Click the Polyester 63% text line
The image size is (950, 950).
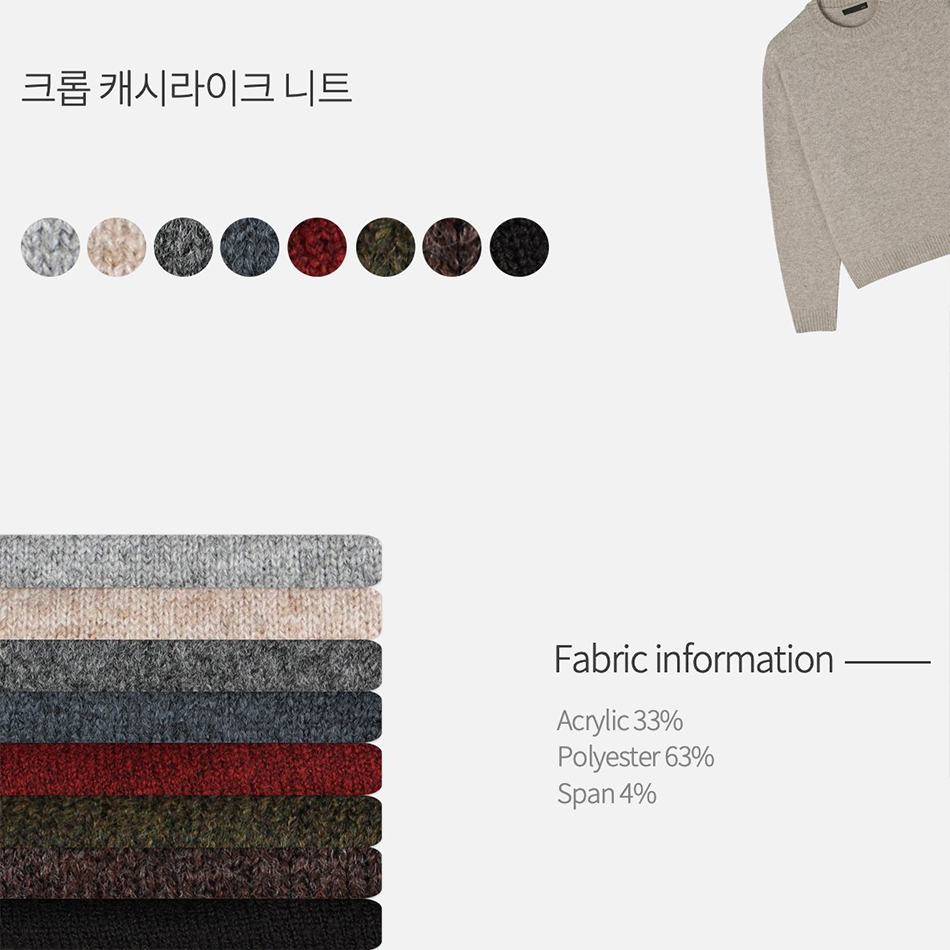coord(636,757)
